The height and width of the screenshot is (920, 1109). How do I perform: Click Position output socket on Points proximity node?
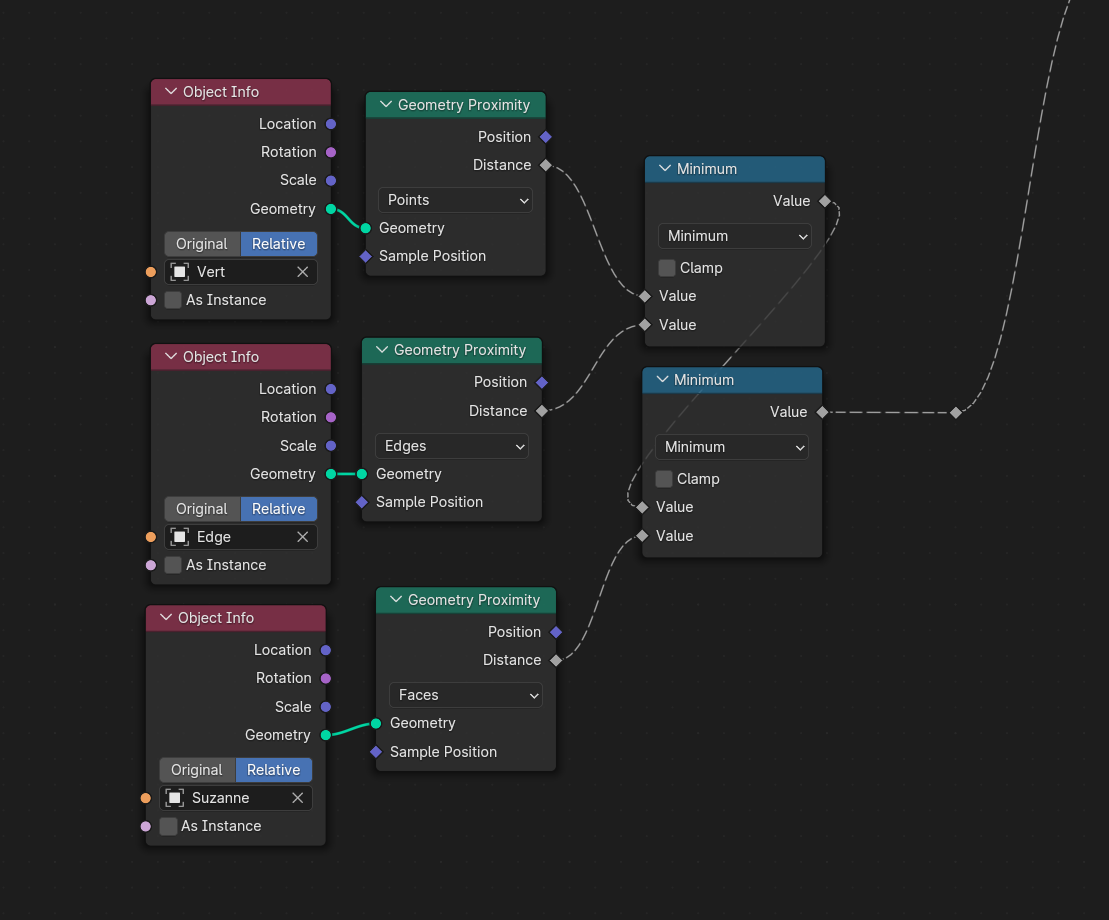pos(545,137)
